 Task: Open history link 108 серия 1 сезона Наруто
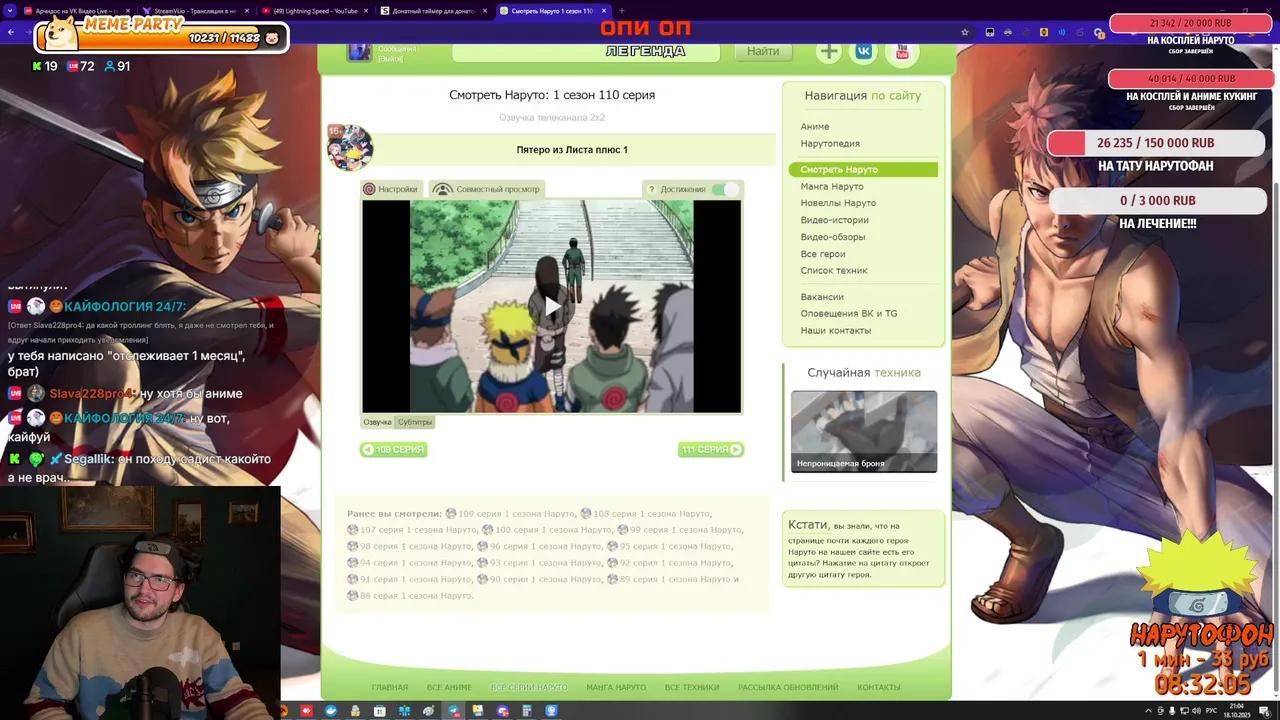tap(645, 514)
